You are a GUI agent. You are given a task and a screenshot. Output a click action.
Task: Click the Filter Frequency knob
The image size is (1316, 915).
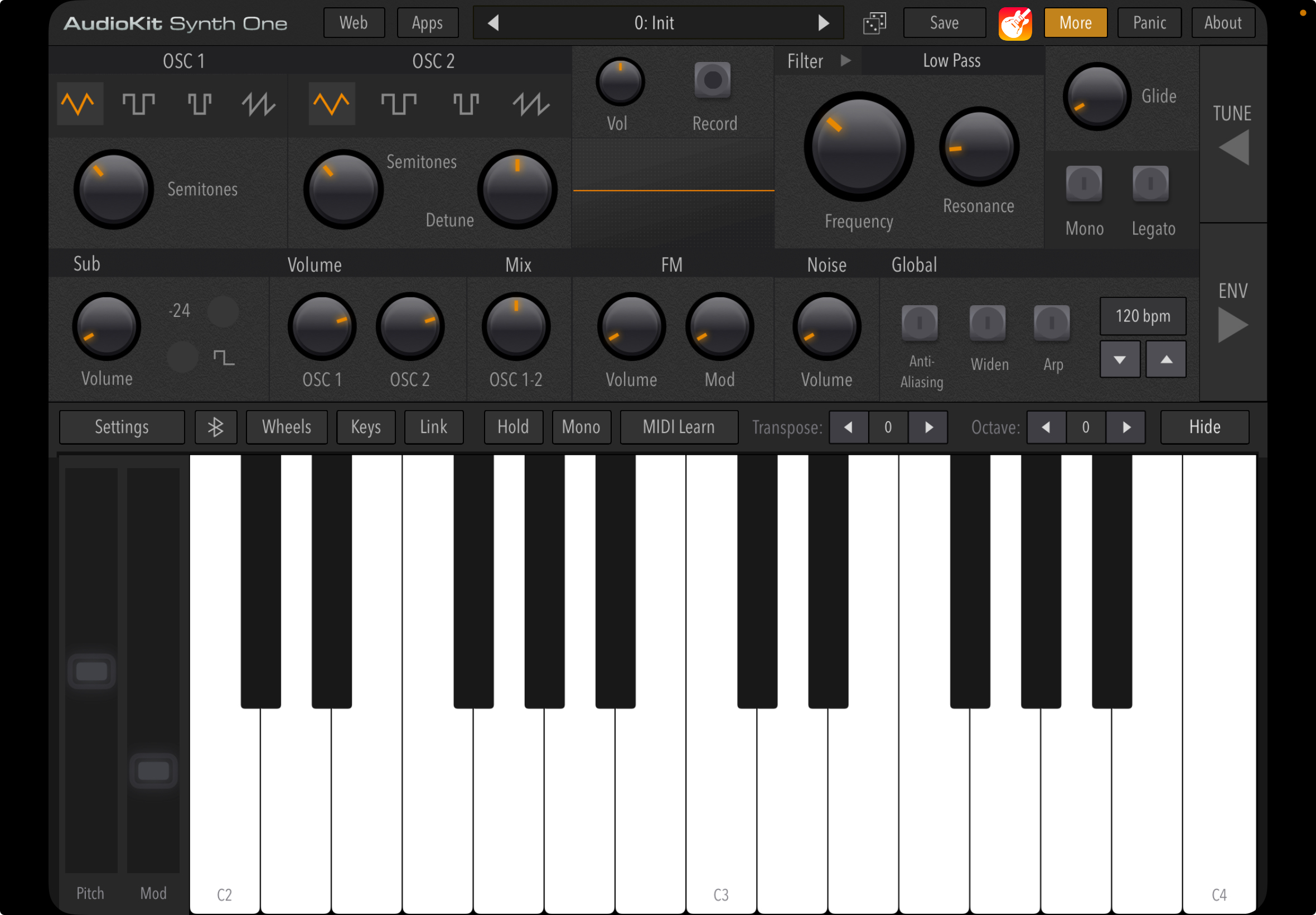pos(859,147)
